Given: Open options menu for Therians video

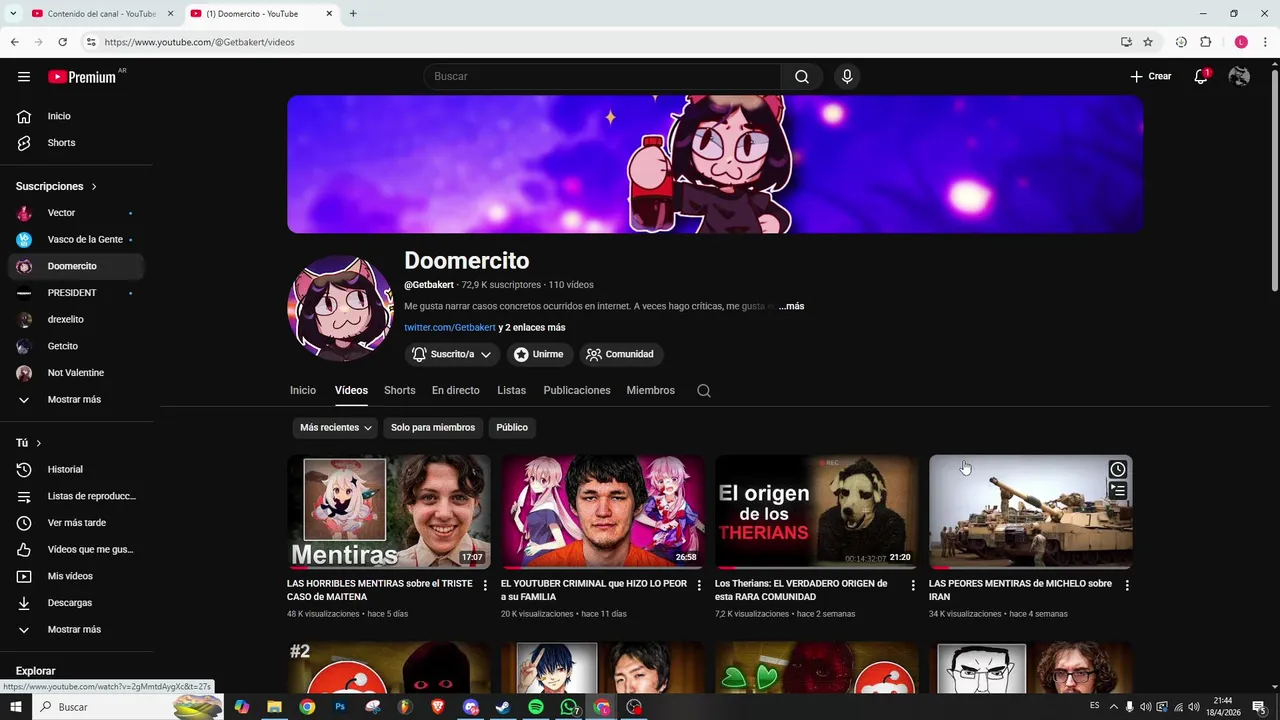Looking at the screenshot, I should (x=913, y=585).
